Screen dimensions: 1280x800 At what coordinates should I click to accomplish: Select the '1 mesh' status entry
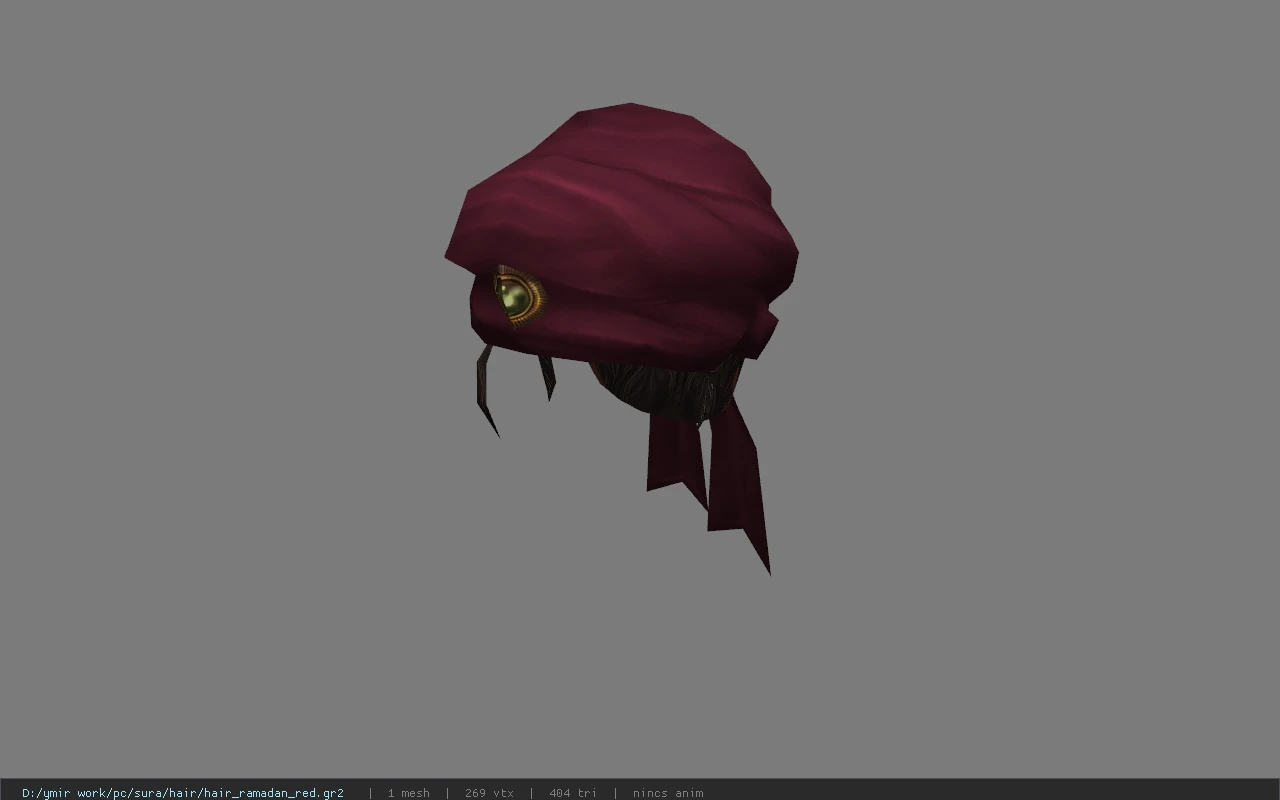click(408, 793)
